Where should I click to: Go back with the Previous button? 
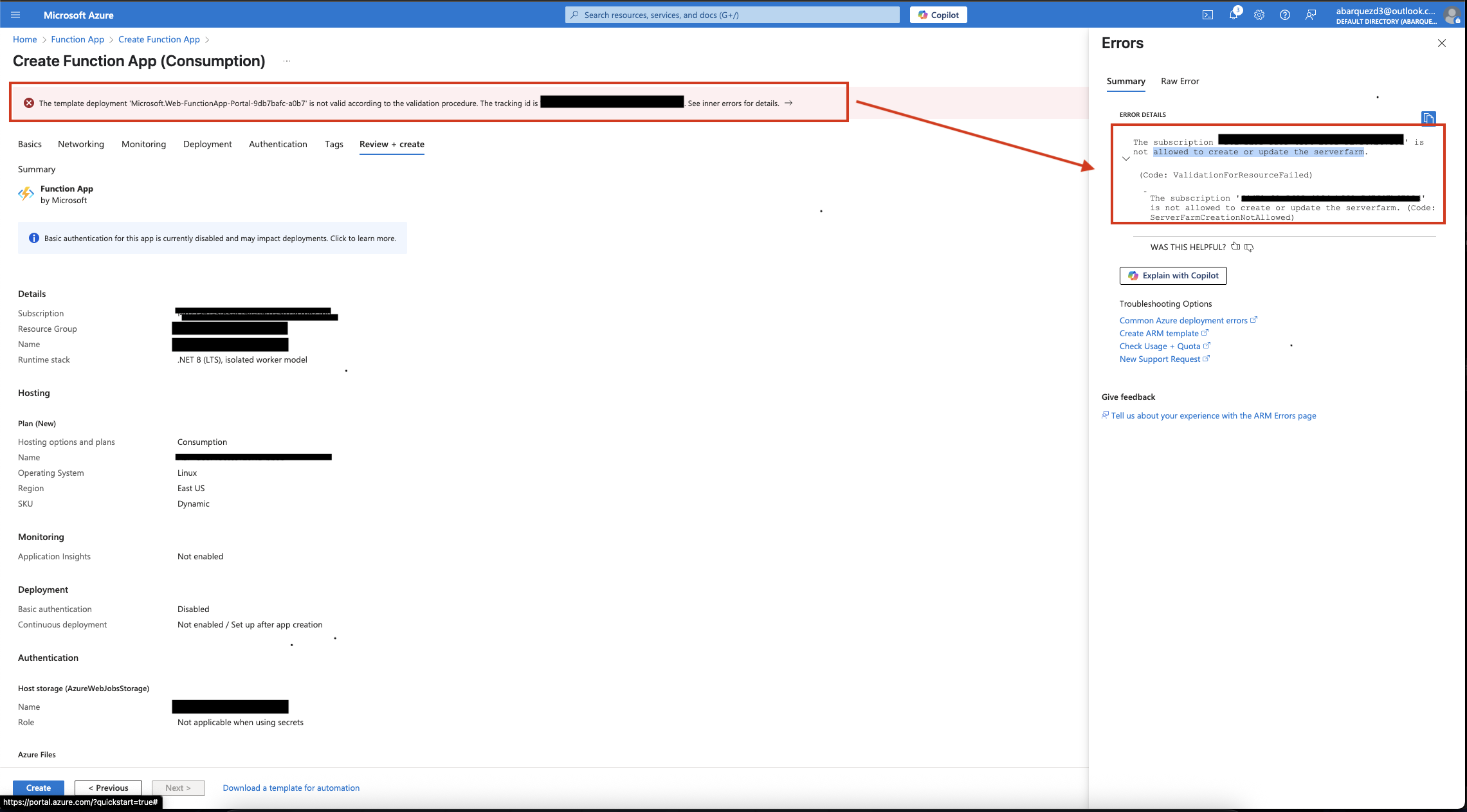pyautogui.click(x=108, y=788)
